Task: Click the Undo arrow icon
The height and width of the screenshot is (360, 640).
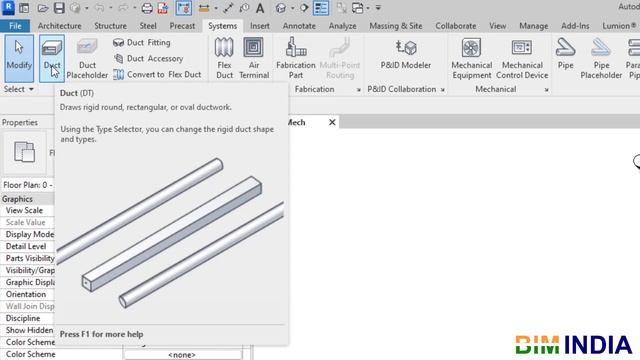Action: [99, 8]
